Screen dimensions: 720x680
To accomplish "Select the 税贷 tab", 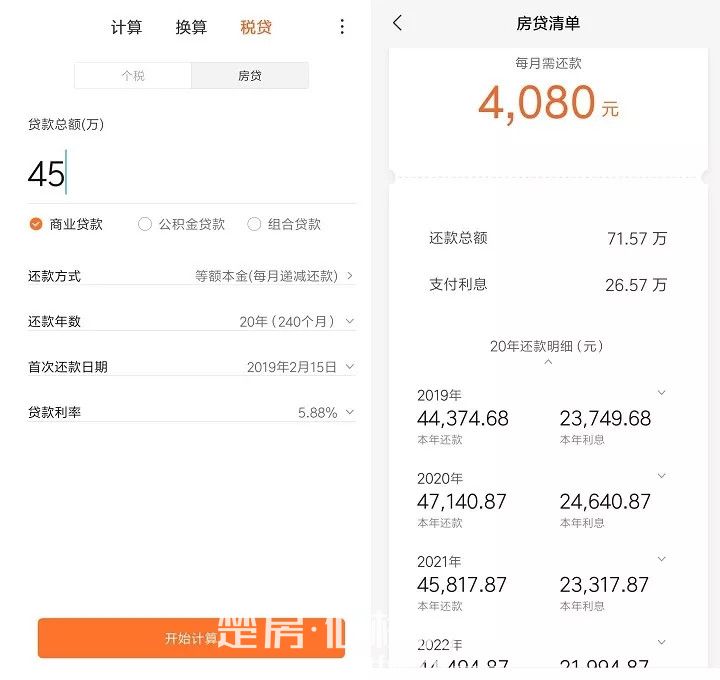I will (x=256, y=27).
